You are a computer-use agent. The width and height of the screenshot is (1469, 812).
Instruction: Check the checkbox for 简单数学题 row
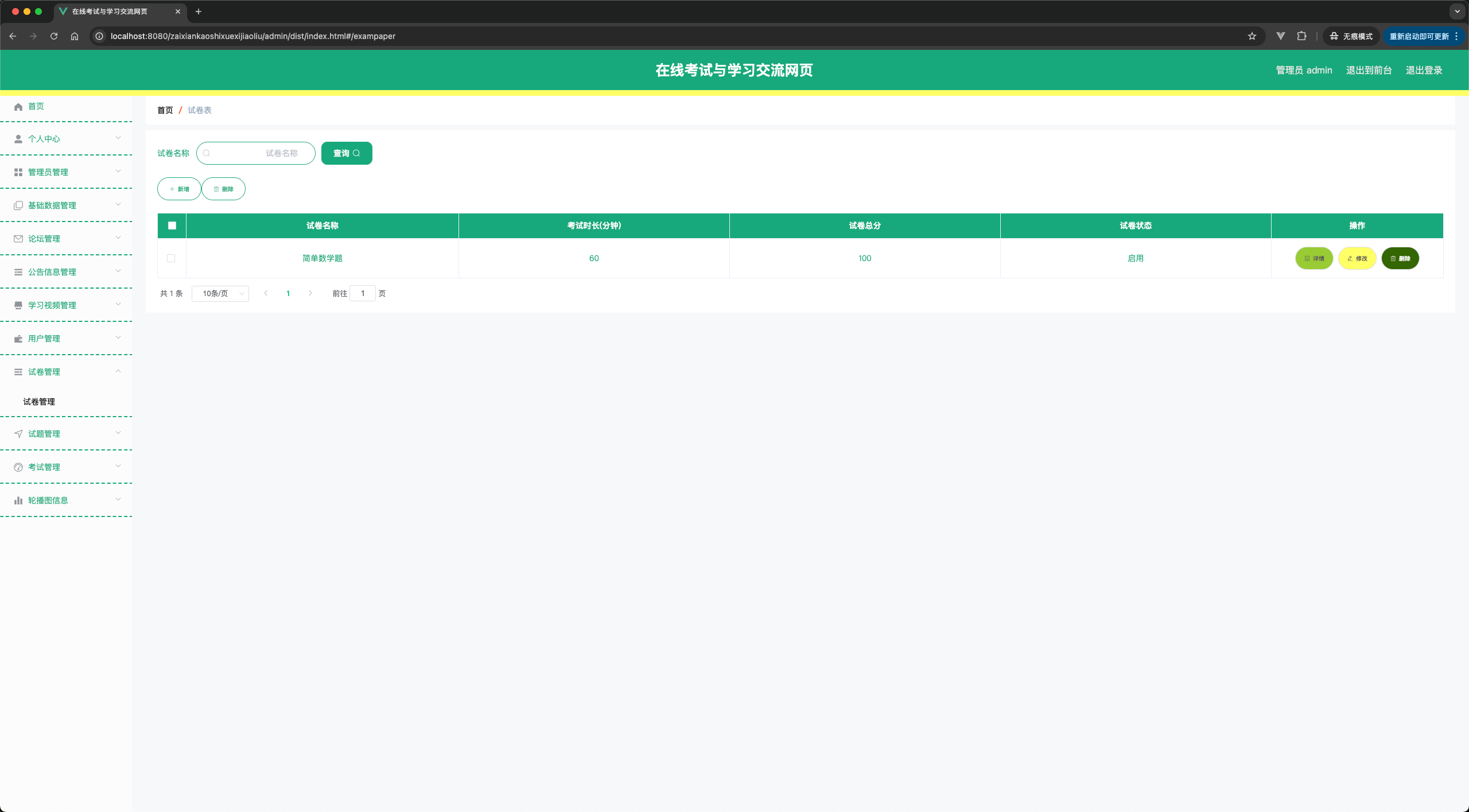pyautogui.click(x=171, y=258)
